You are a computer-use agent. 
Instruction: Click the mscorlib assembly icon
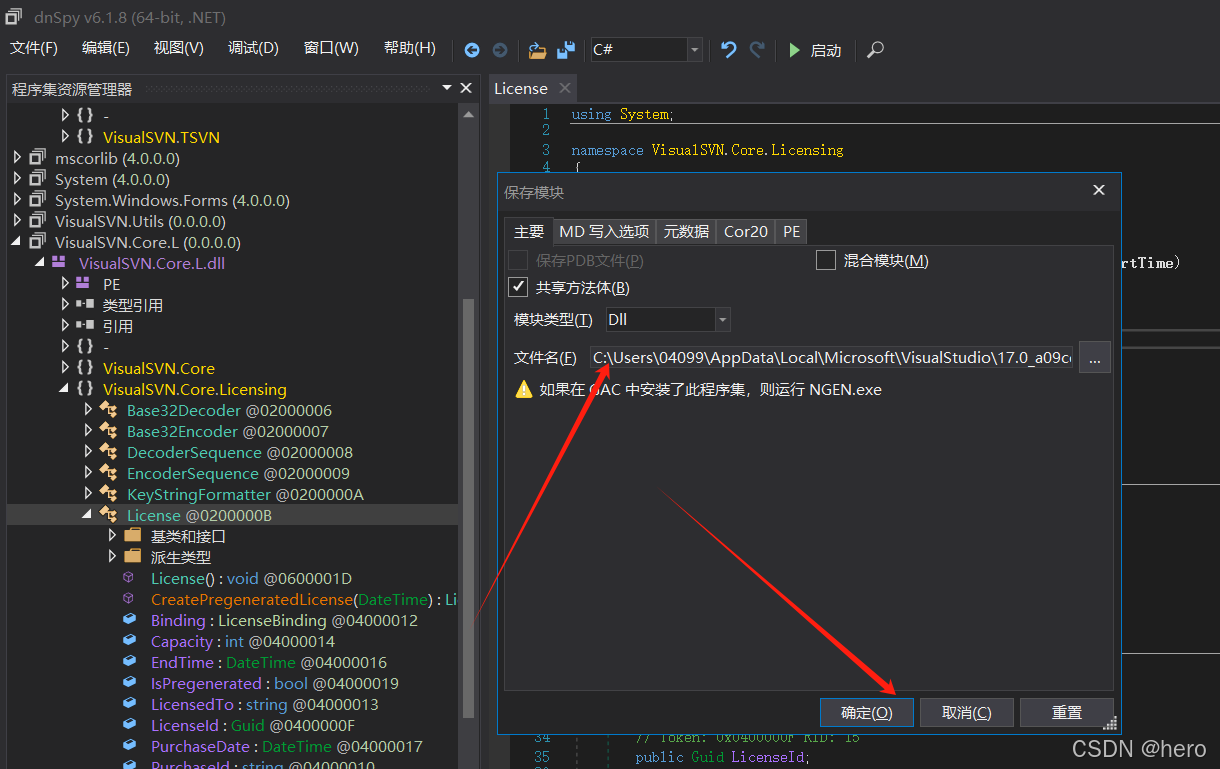tap(38, 158)
